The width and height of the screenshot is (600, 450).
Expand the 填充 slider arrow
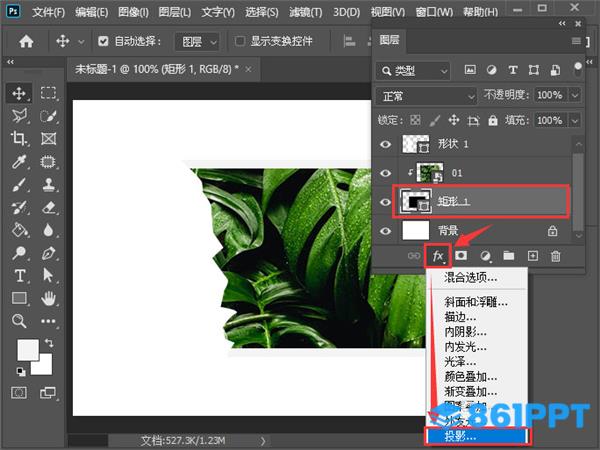pyautogui.click(x=575, y=121)
